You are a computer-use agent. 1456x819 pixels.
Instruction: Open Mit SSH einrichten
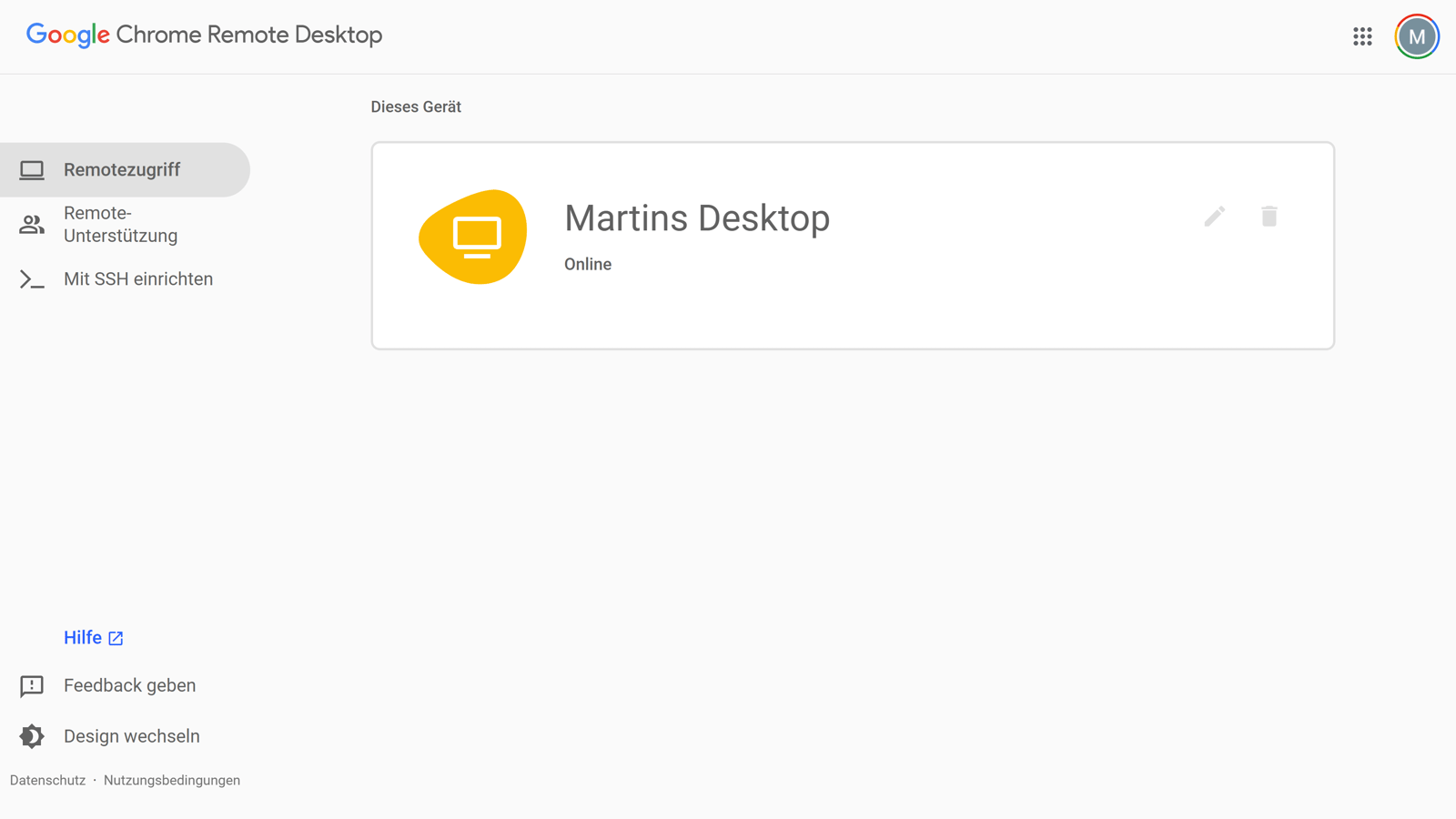click(x=138, y=279)
